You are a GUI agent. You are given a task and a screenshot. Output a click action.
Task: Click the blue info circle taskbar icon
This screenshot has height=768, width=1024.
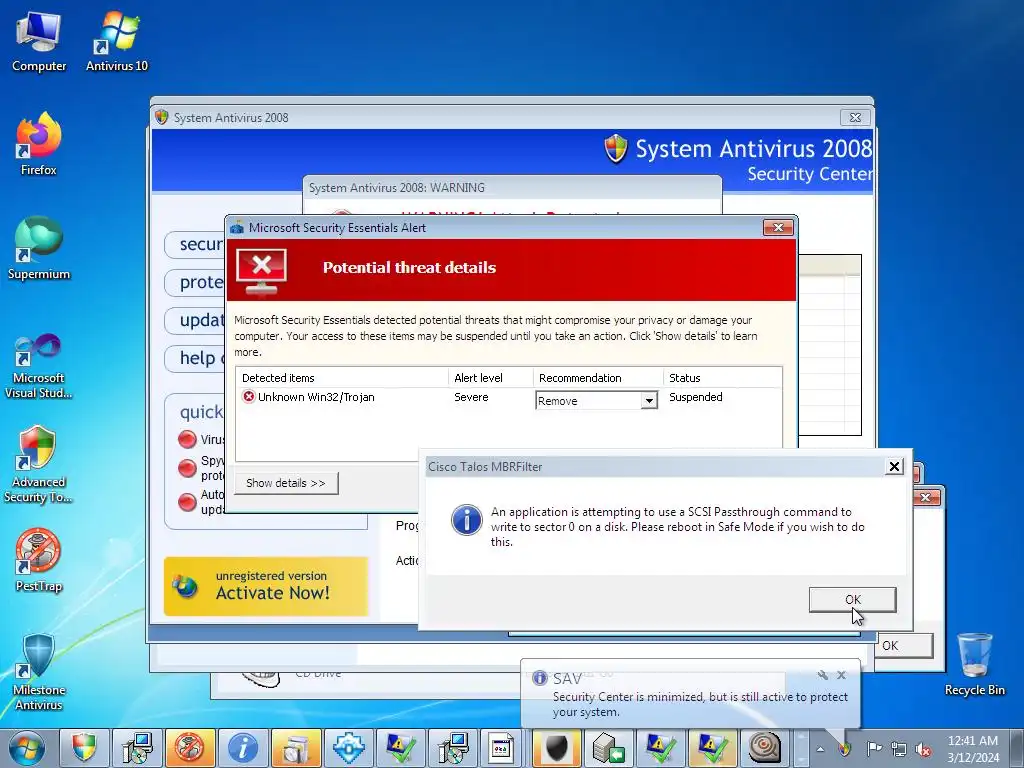tap(242, 748)
